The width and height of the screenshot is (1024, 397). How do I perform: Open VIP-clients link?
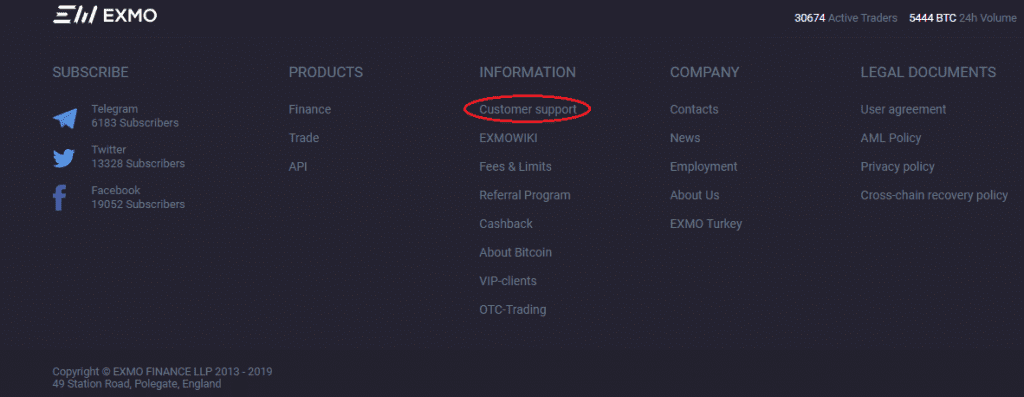(x=507, y=281)
